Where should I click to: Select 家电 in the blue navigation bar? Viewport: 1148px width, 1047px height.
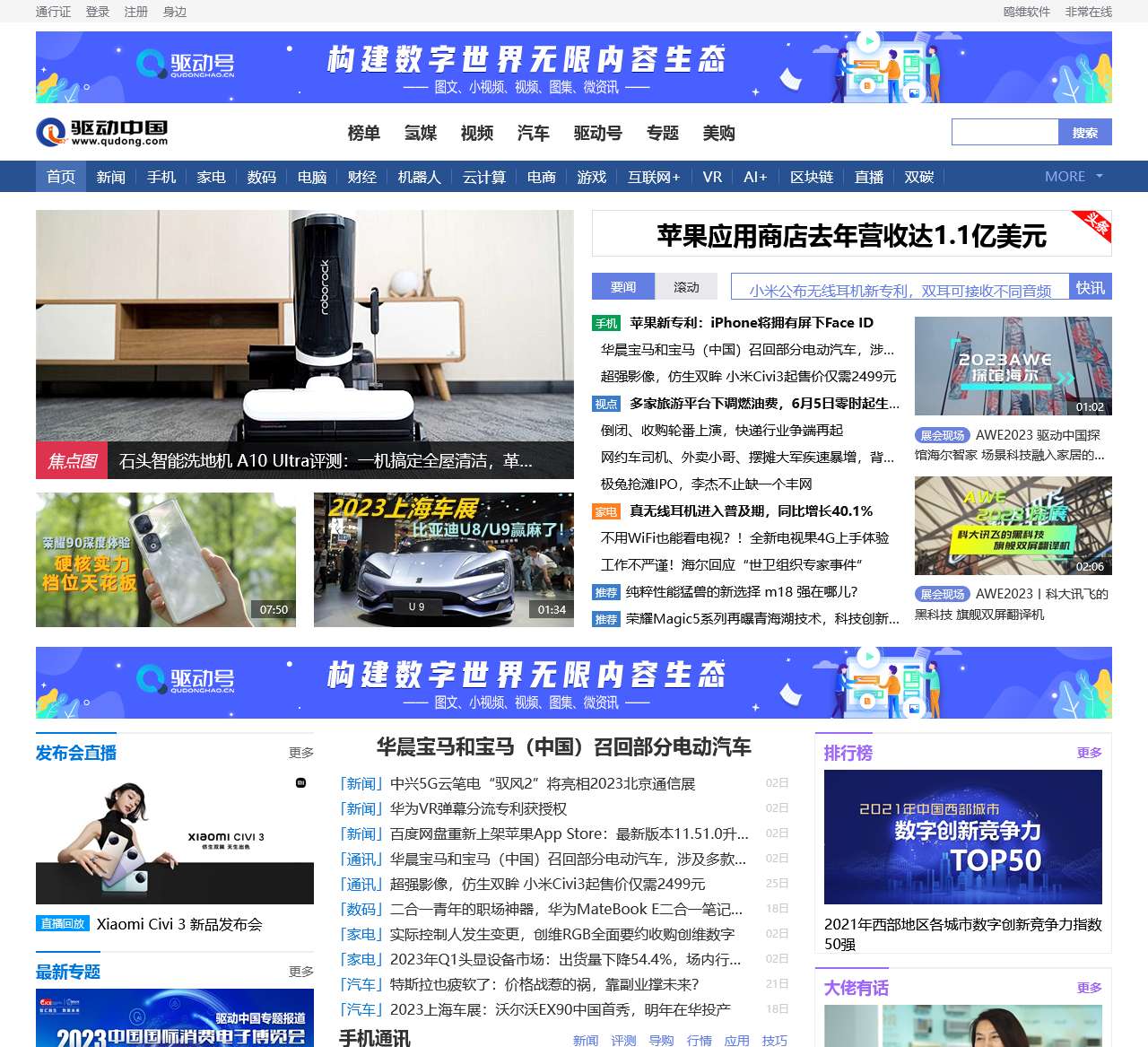[x=212, y=177]
